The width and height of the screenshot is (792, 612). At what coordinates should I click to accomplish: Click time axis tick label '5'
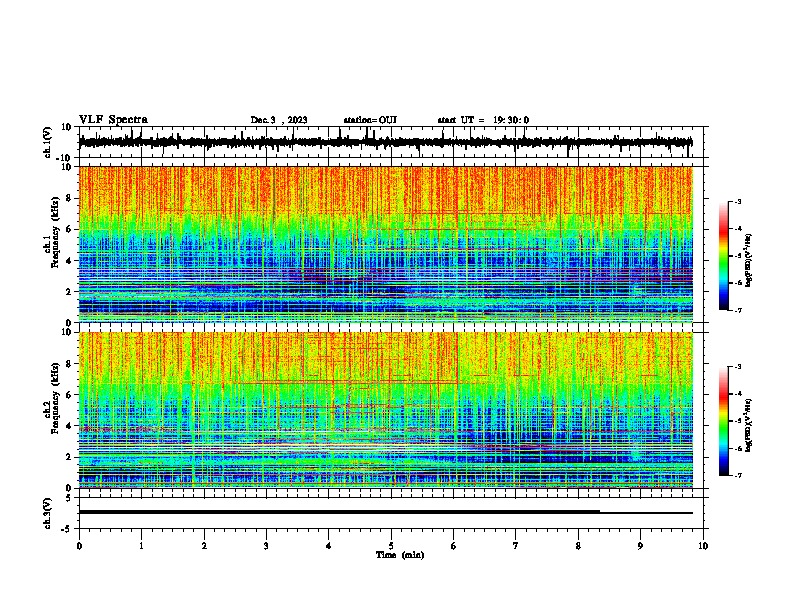click(x=391, y=546)
